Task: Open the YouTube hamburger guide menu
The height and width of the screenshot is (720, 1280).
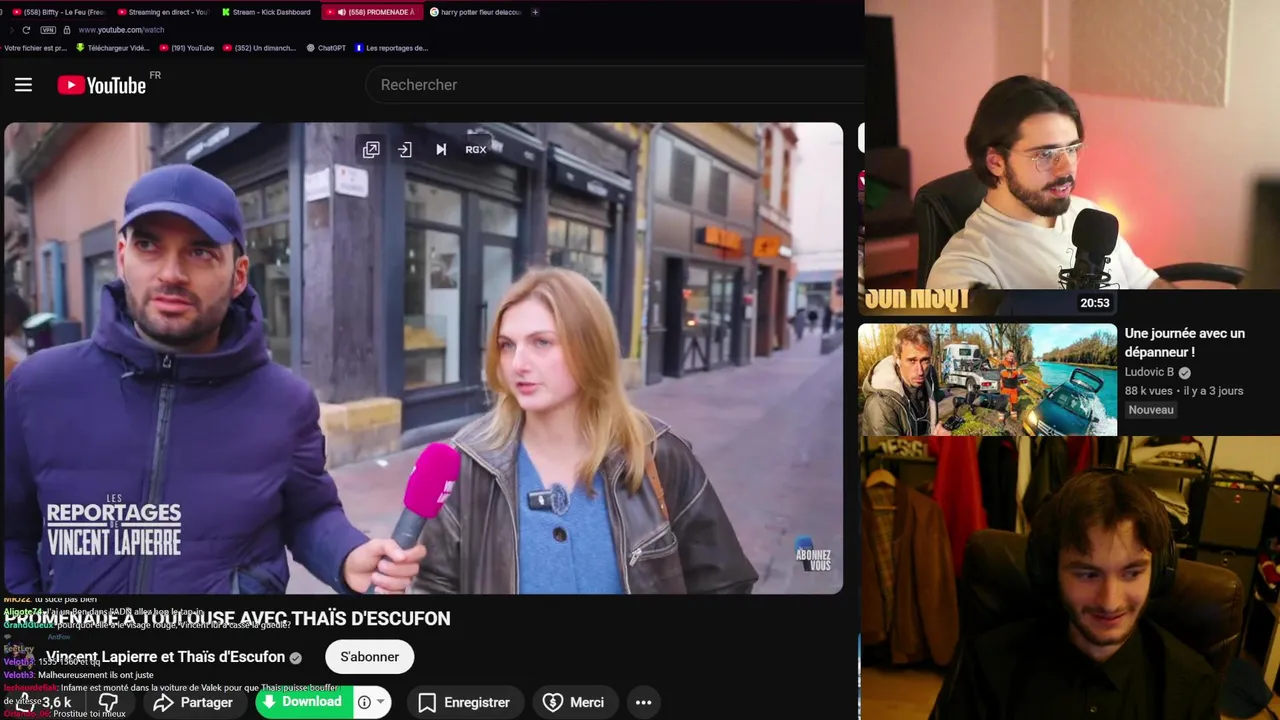Action: point(23,85)
